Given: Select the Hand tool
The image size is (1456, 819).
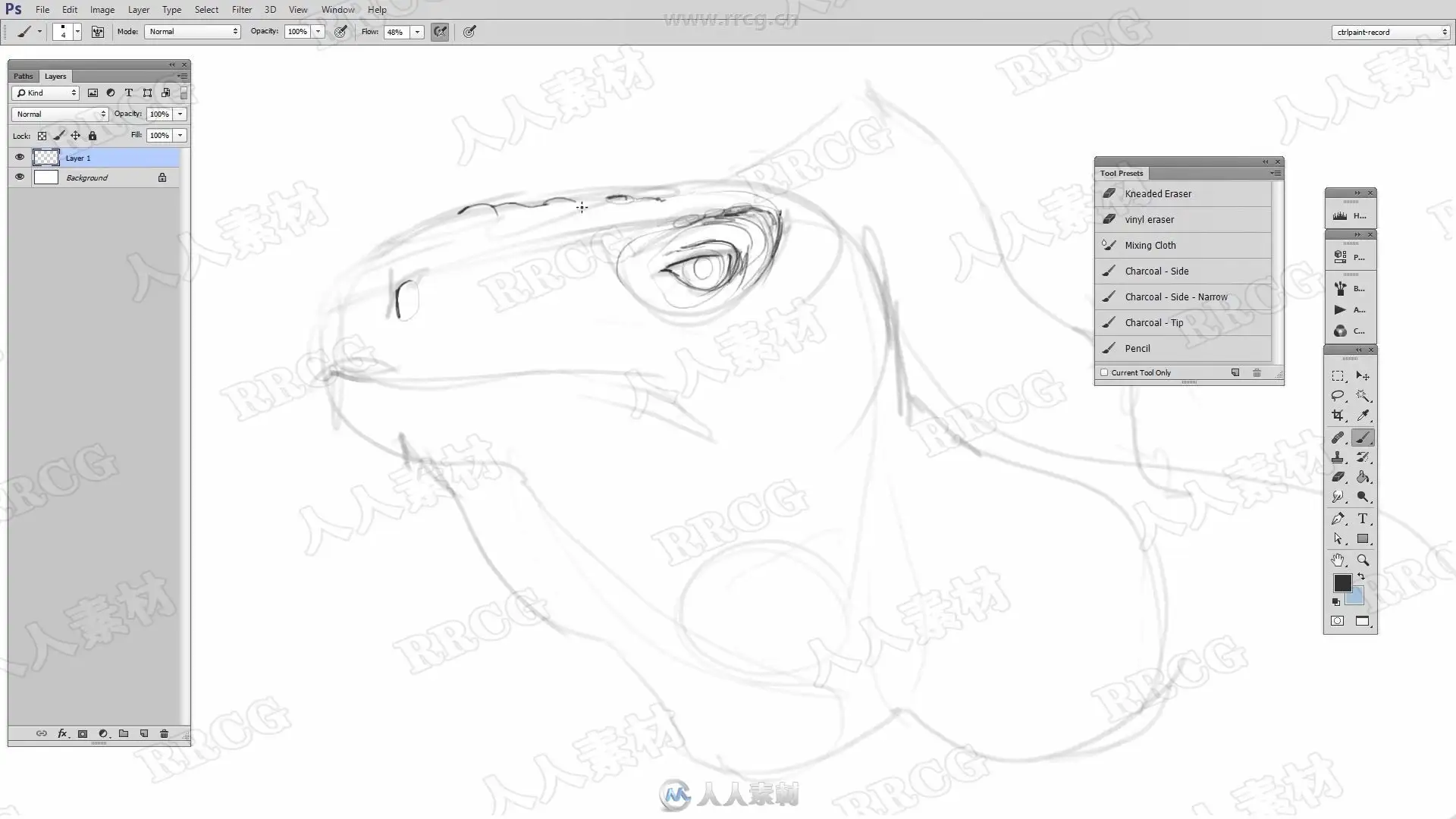Looking at the screenshot, I should point(1338,560).
